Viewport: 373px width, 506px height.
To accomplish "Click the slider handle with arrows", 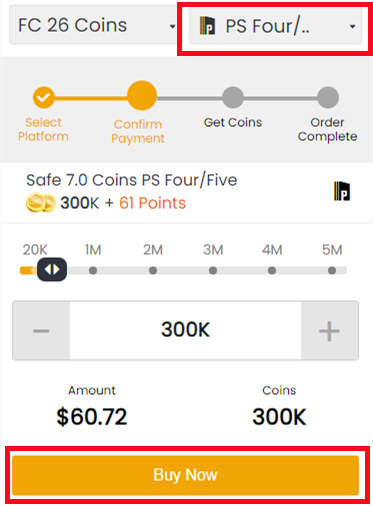I will click(52, 269).
